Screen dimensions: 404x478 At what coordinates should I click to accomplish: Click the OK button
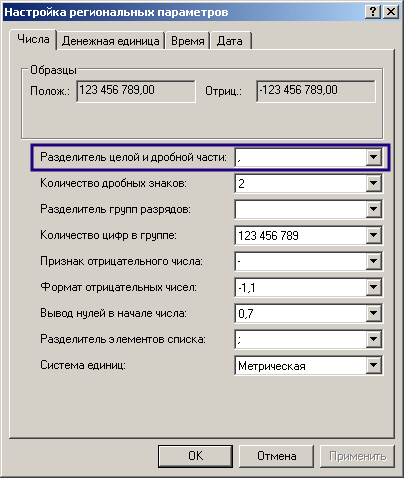pyautogui.click(x=195, y=456)
